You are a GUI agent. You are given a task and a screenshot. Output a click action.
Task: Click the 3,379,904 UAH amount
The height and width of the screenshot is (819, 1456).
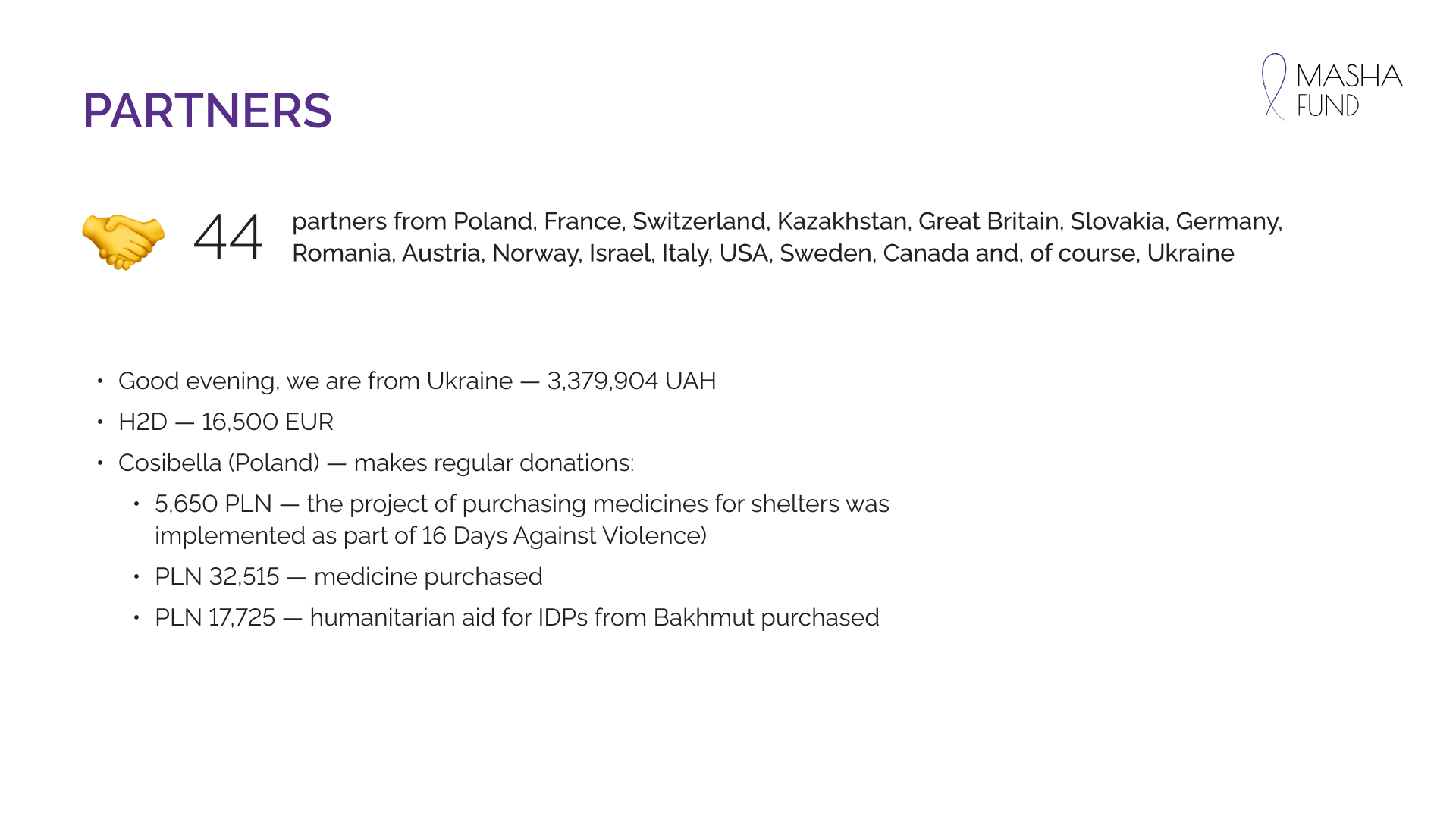pos(631,381)
